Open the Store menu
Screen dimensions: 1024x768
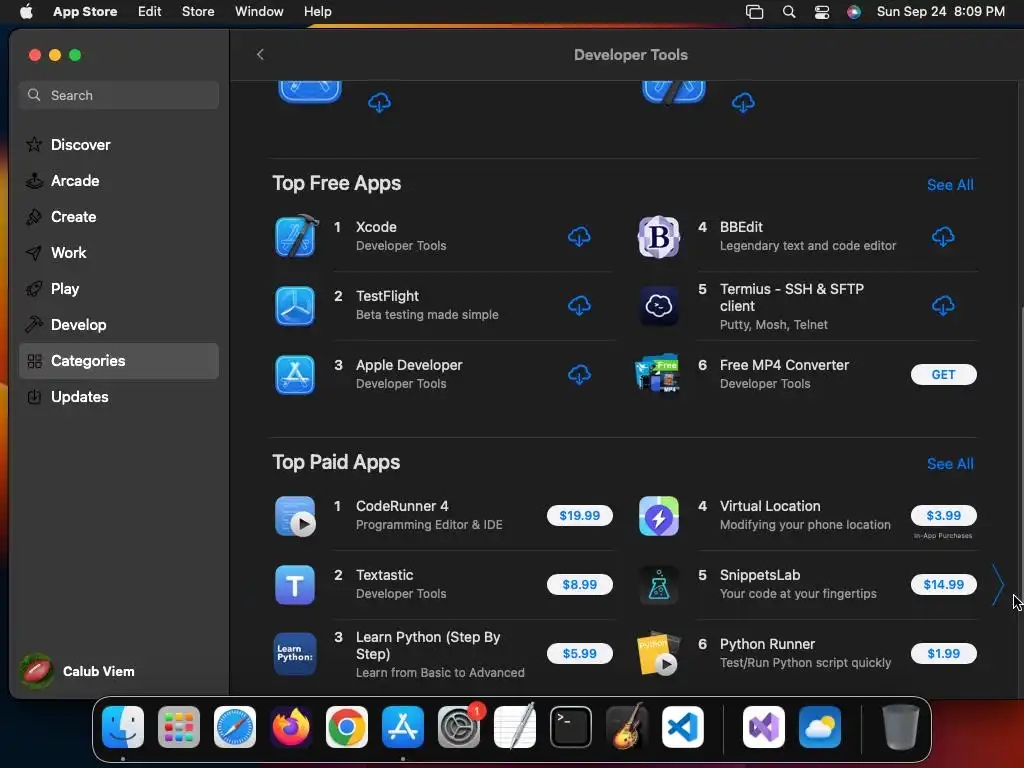click(198, 12)
